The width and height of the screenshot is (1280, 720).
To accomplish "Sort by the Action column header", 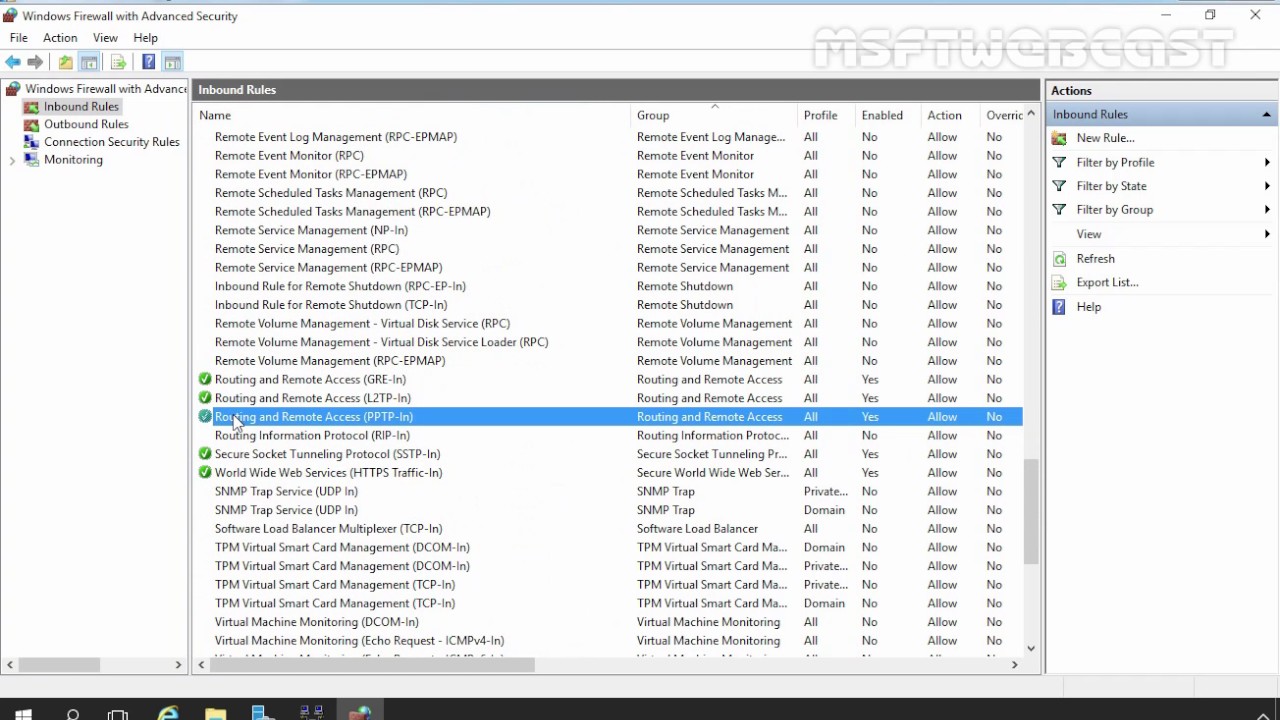I will click(x=950, y=115).
